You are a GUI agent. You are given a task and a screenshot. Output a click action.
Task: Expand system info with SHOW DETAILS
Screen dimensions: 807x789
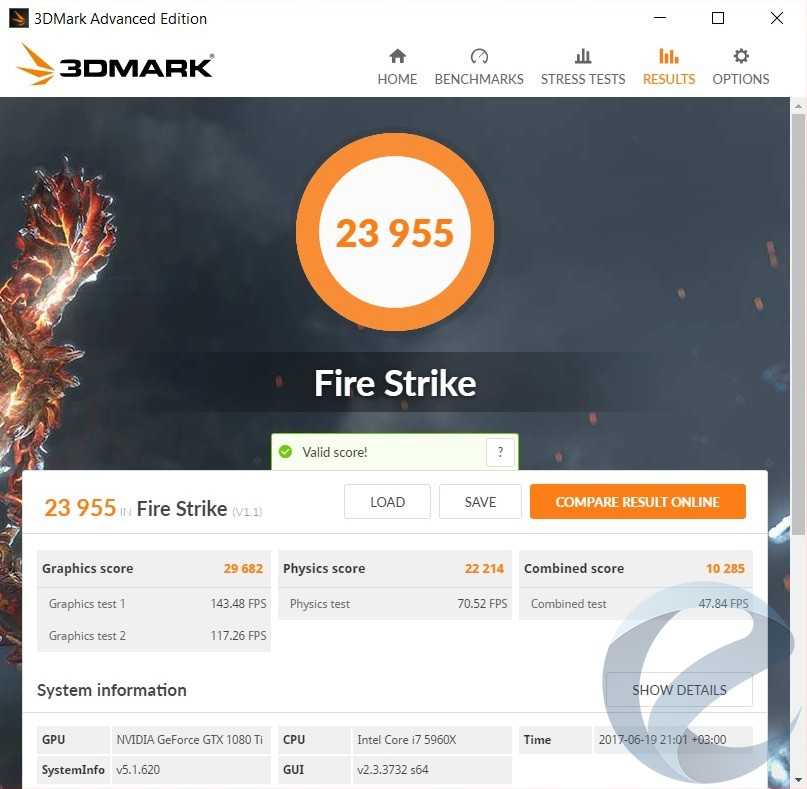coord(679,690)
